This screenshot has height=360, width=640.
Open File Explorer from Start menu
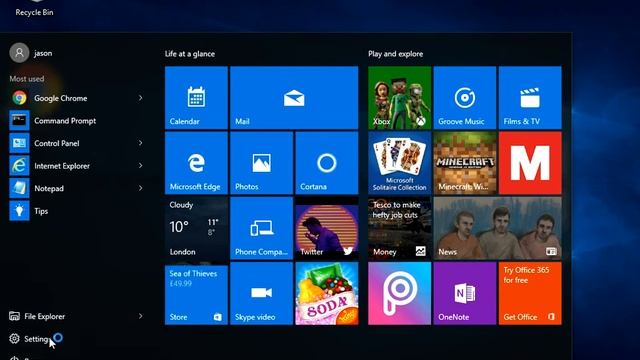78,316
